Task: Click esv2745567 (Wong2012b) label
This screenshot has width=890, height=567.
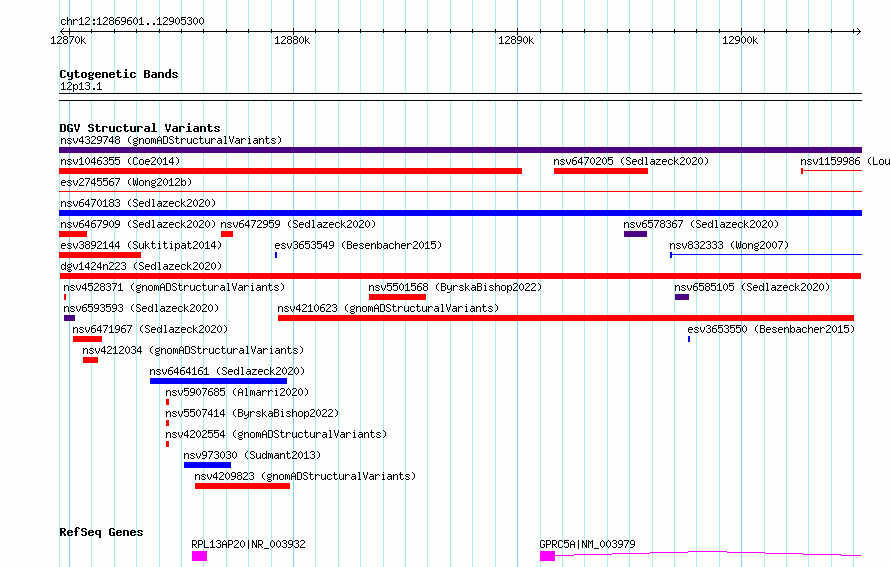Action: coord(126,182)
